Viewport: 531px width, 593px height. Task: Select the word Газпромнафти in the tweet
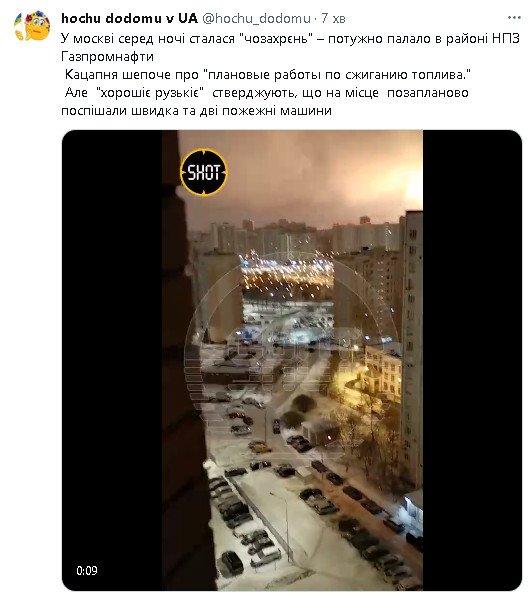[x=107, y=57]
